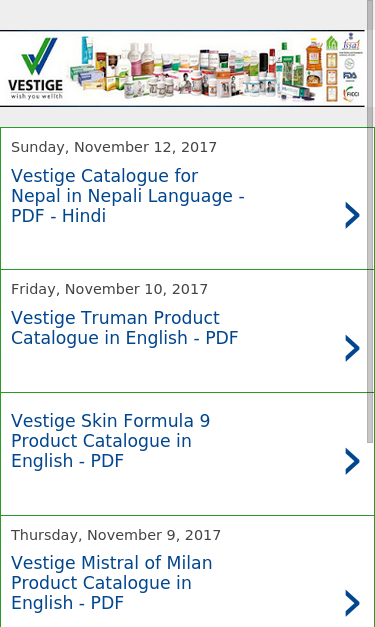The height and width of the screenshot is (627, 375).
Task: Open chevron beside Truman Product Catalogue
Action: (x=352, y=348)
